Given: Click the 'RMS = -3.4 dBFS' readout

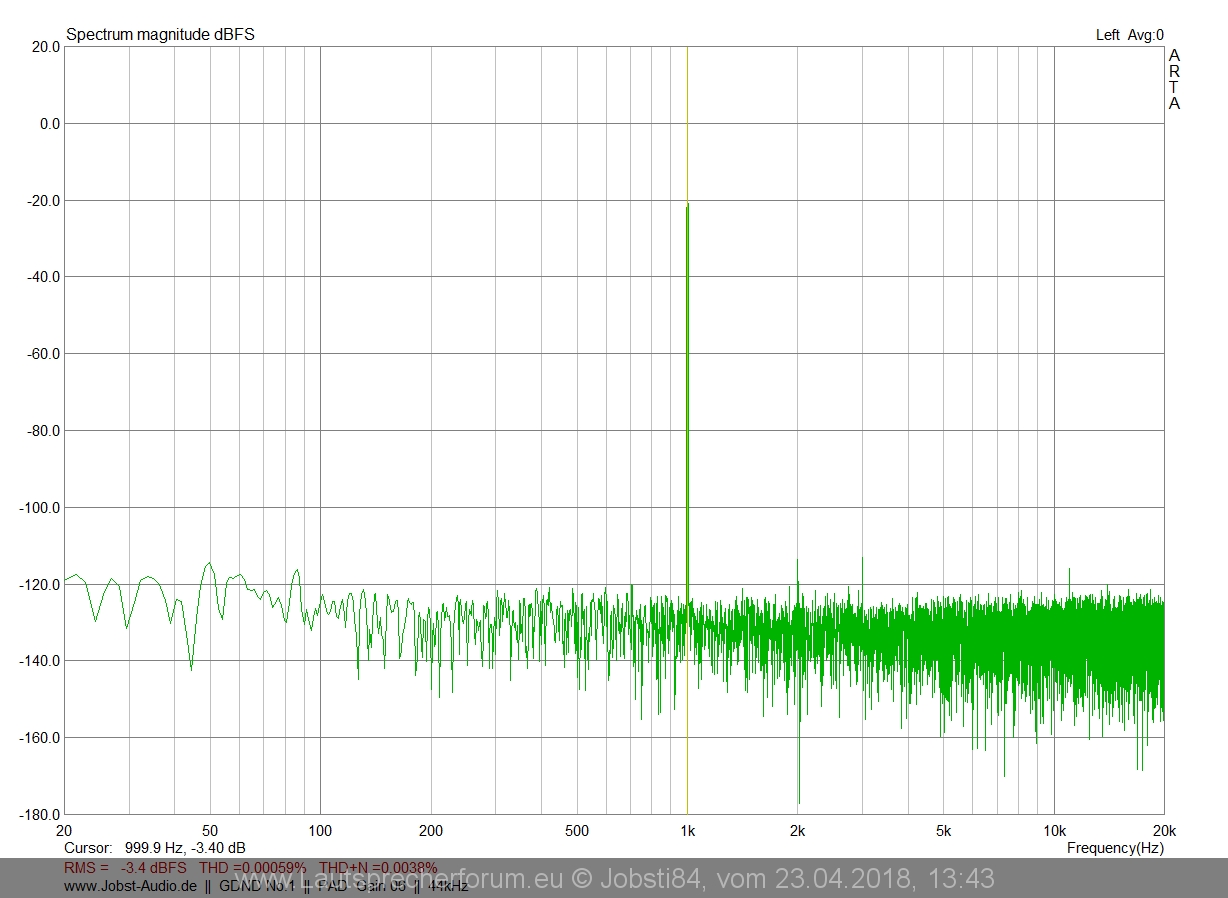Looking at the screenshot, I should [125, 867].
